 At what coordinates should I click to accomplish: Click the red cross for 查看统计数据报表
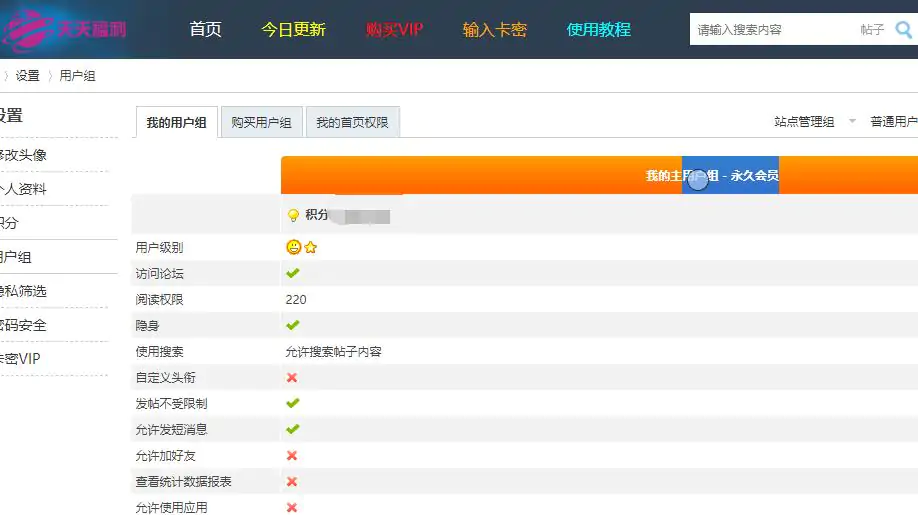click(x=292, y=481)
